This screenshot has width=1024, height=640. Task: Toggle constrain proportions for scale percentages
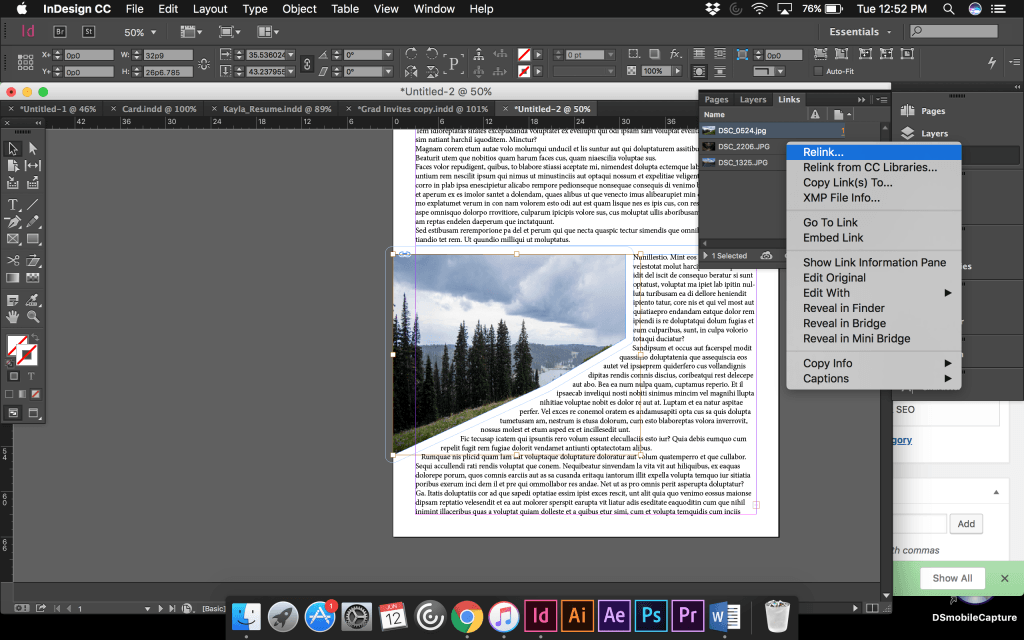point(307,63)
